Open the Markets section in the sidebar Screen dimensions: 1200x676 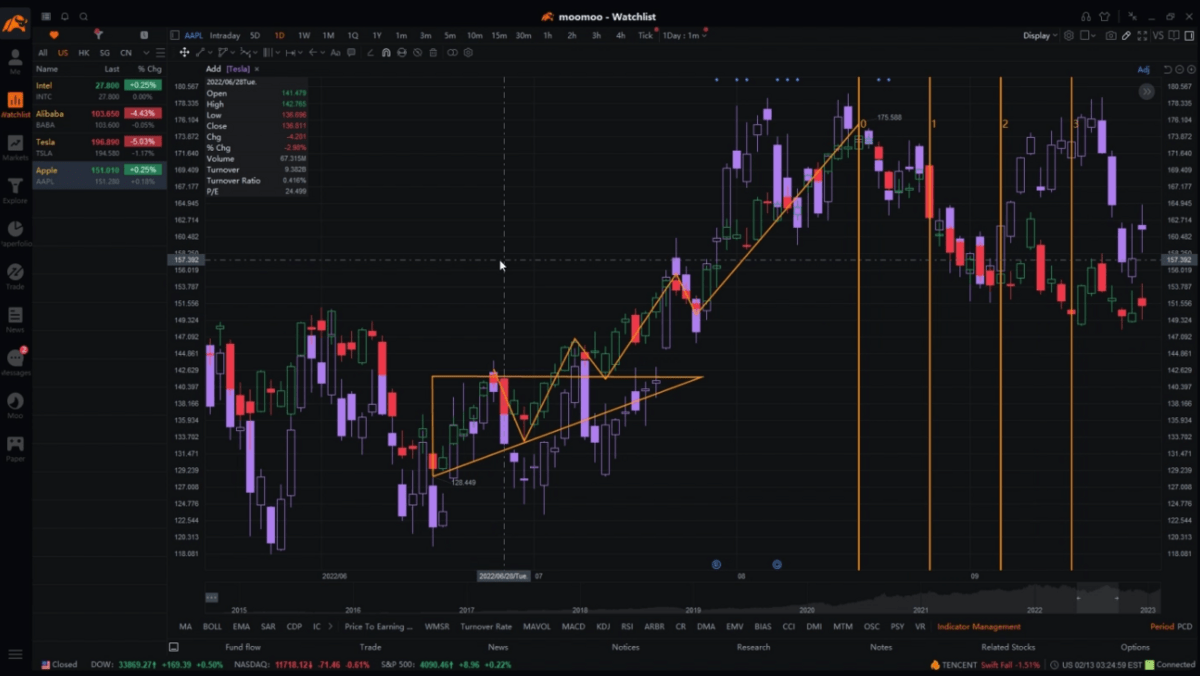pyautogui.click(x=15, y=149)
